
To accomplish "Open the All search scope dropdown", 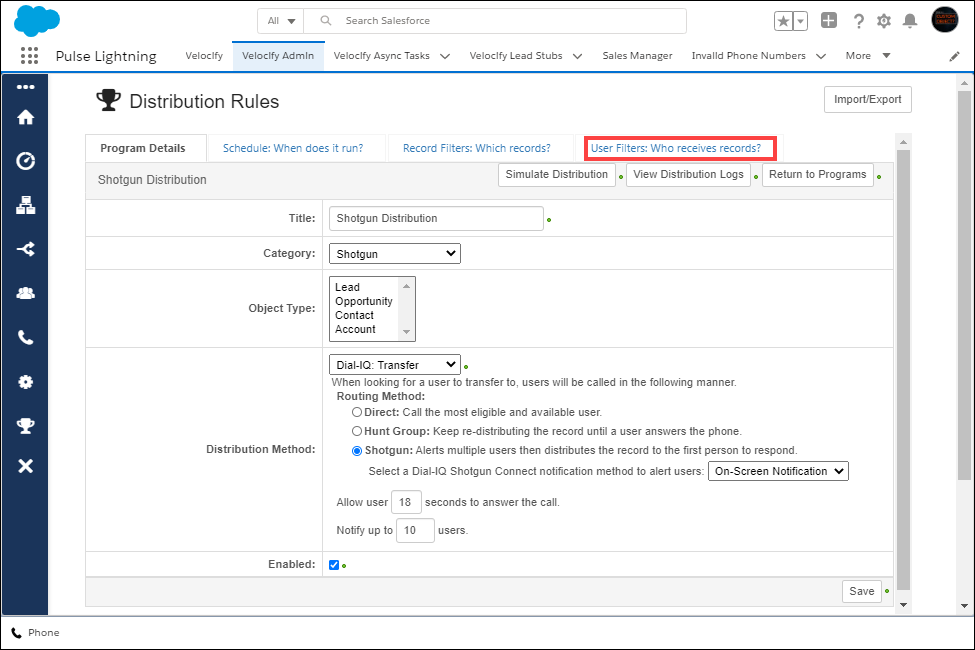I will (280, 21).
